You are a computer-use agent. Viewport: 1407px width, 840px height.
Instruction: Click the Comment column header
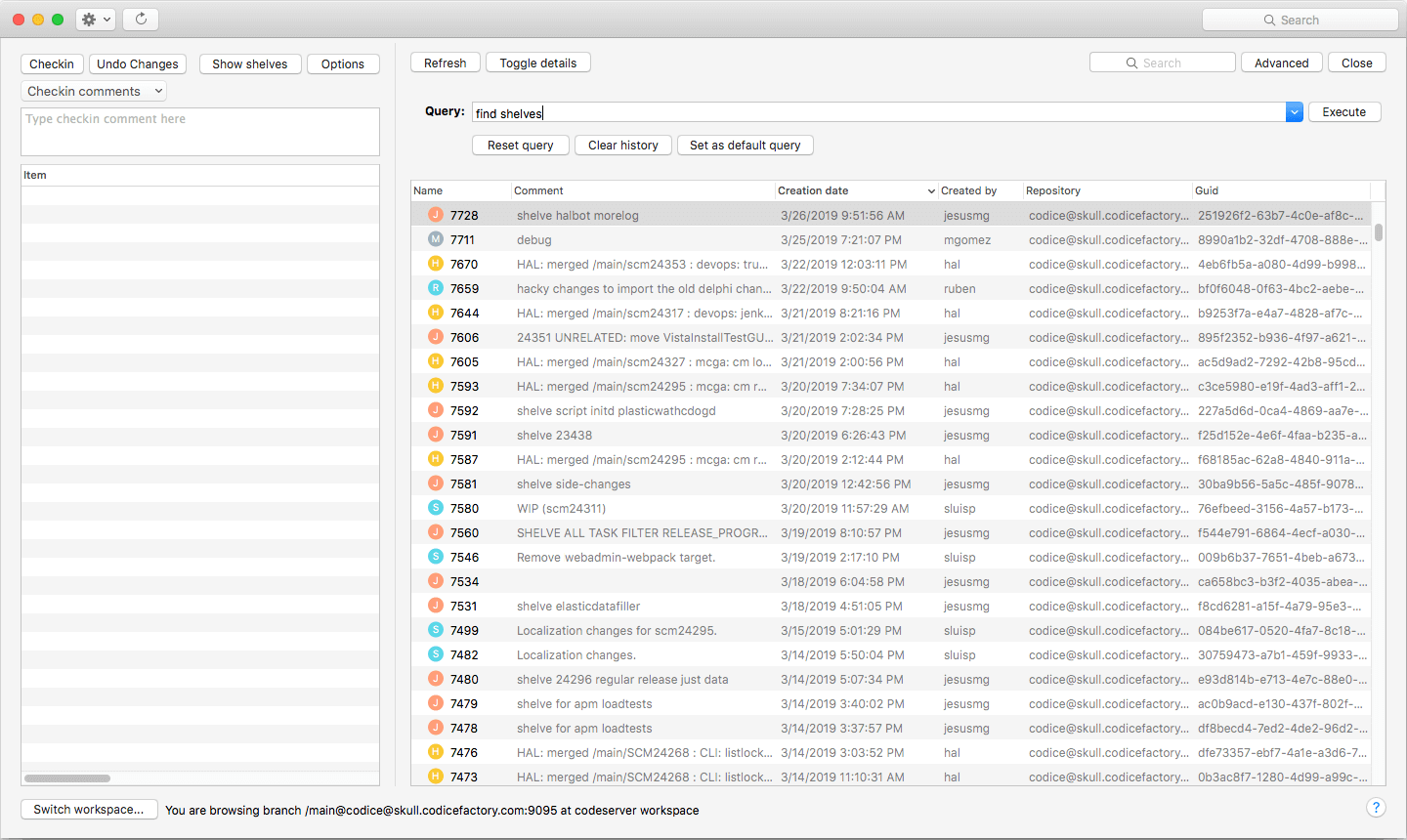643,190
